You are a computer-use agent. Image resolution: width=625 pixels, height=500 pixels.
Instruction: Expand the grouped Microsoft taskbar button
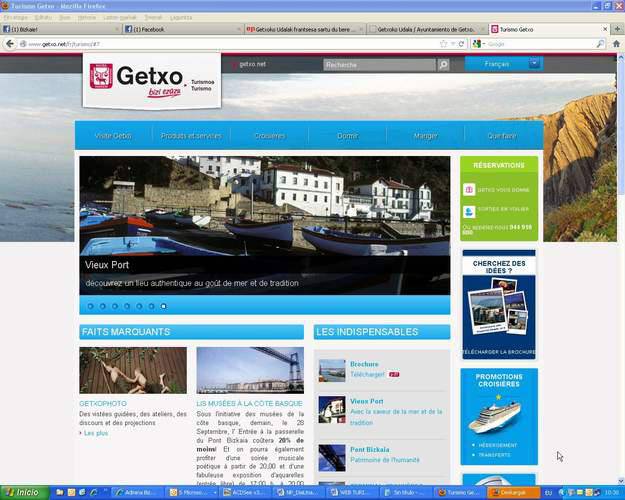click(193, 492)
